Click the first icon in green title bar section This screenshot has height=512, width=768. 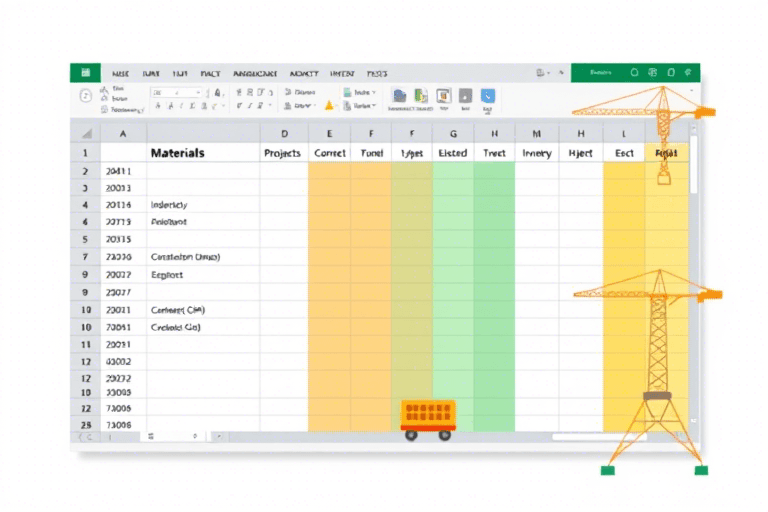(635, 73)
